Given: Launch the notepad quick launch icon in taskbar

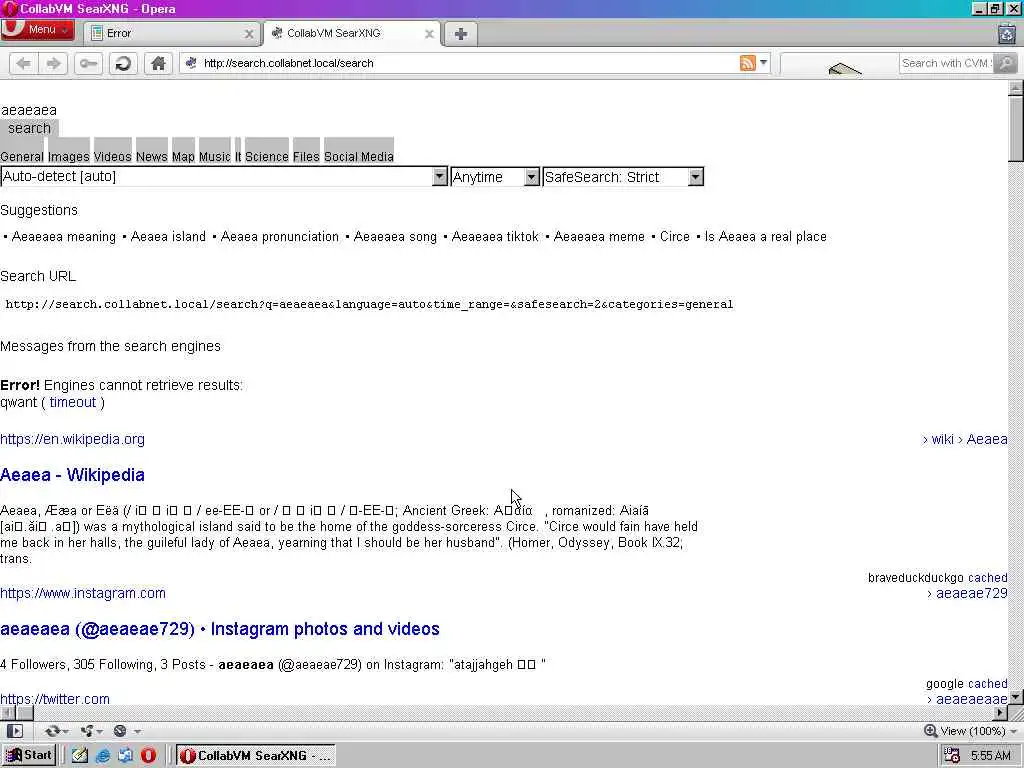Looking at the screenshot, I should pos(80,756).
